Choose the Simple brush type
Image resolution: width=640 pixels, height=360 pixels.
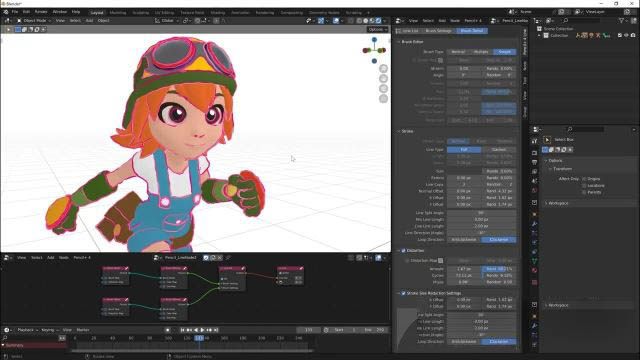[x=504, y=52]
